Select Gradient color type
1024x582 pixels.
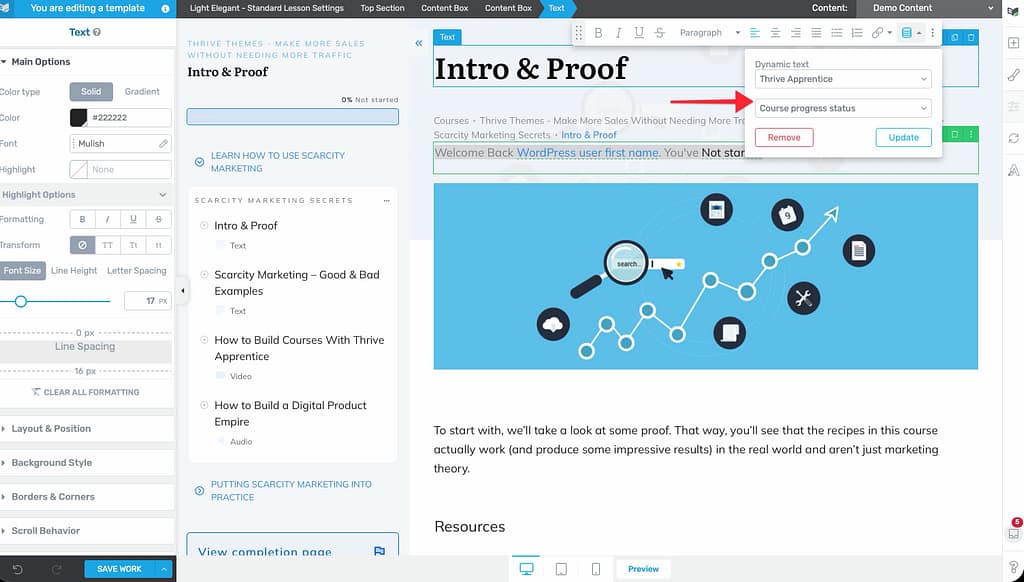[x=142, y=91]
